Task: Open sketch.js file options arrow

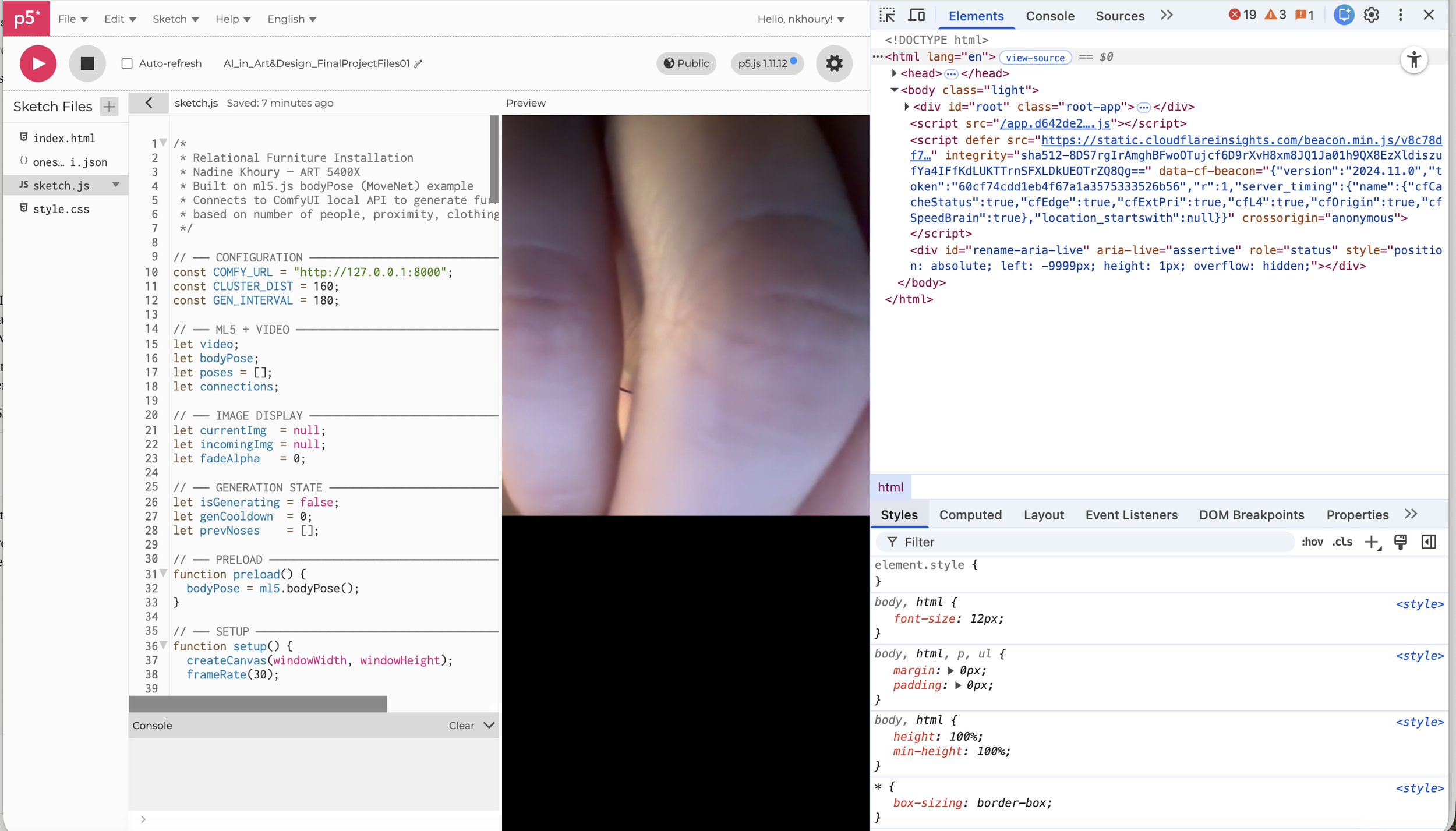Action: point(116,185)
